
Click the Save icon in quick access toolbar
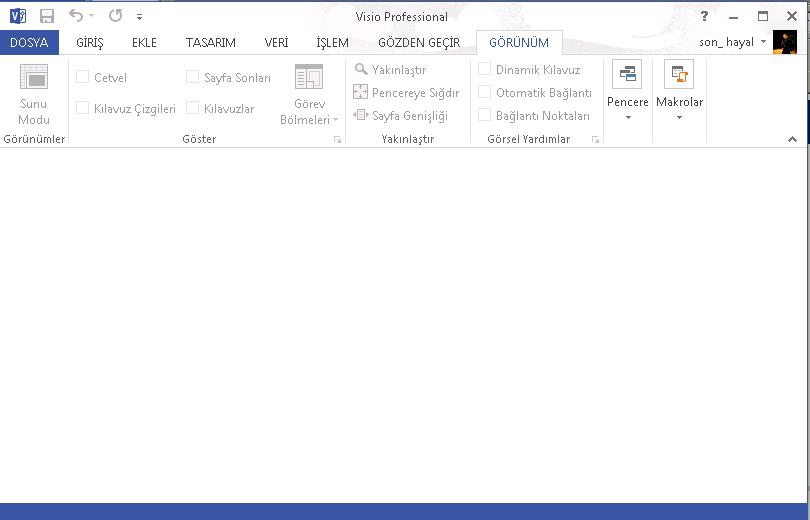click(47, 16)
